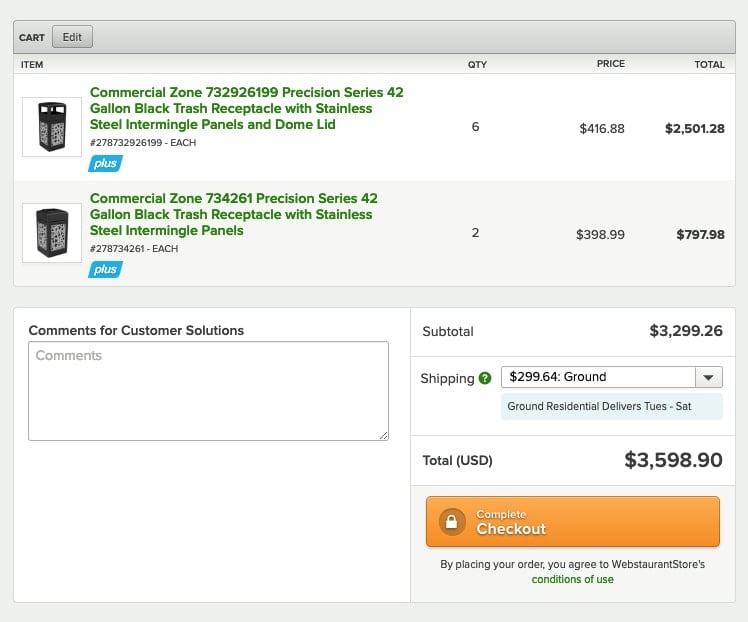Click the Shipping label
This screenshot has height=622, width=748.
[447, 379]
